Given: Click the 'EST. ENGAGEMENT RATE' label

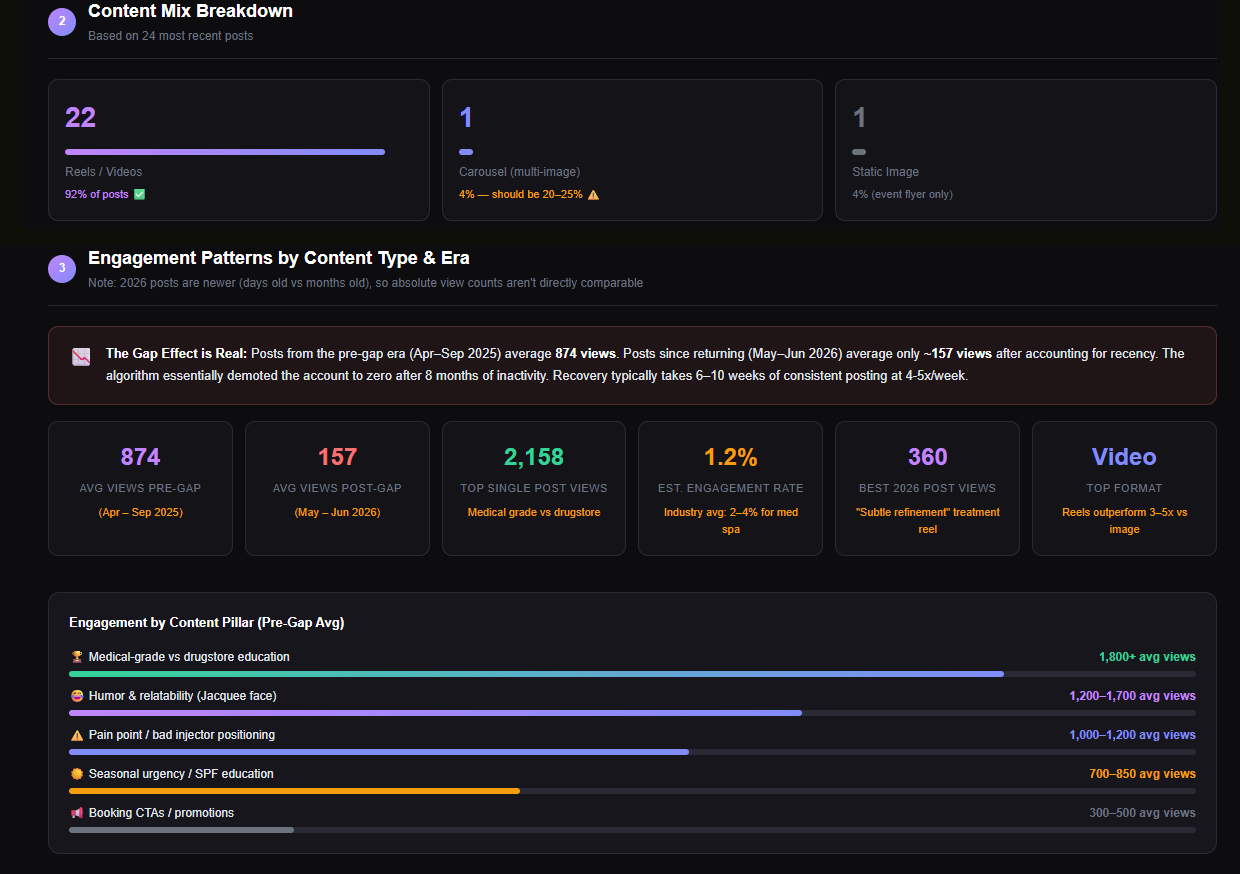Looking at the screenshot, I should [x=731, y=488].
